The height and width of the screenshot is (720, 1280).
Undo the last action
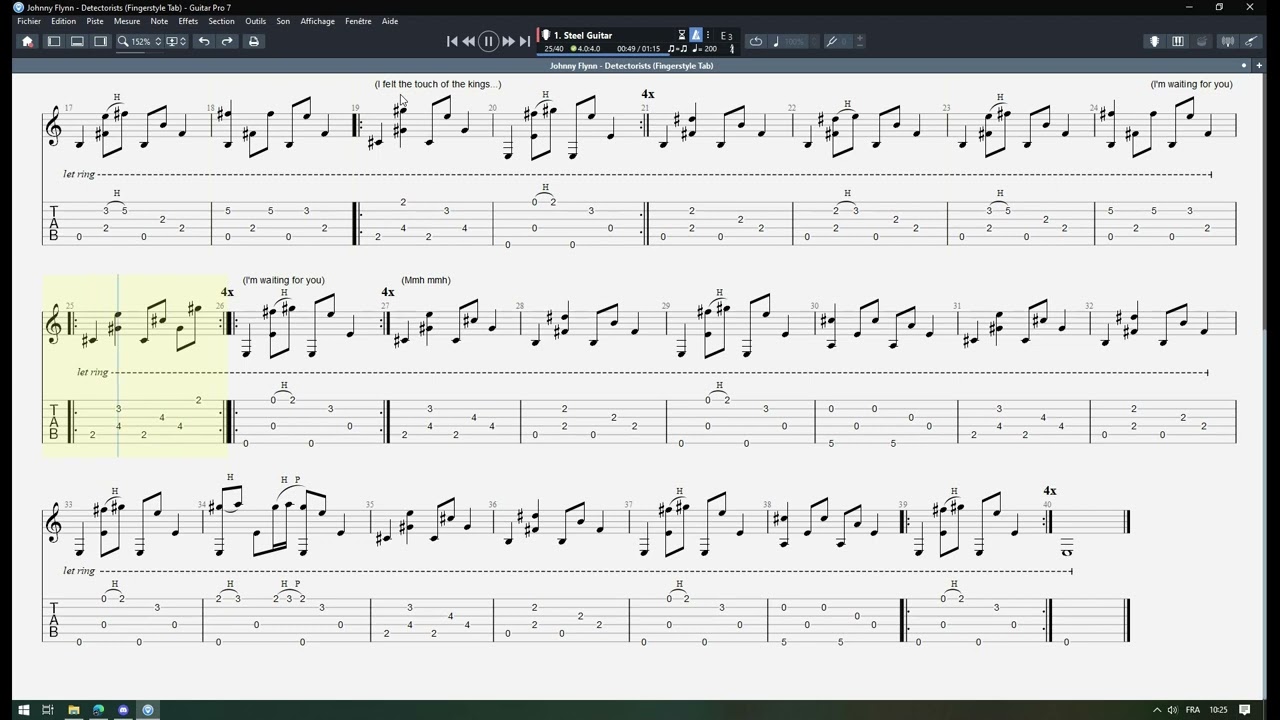[x=204, y=41]
